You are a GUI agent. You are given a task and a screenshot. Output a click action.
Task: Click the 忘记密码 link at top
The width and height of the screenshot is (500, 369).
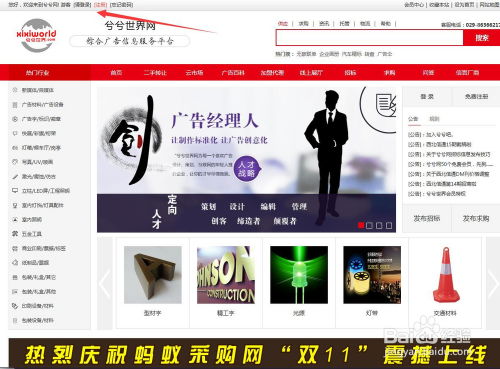(121, 5)
